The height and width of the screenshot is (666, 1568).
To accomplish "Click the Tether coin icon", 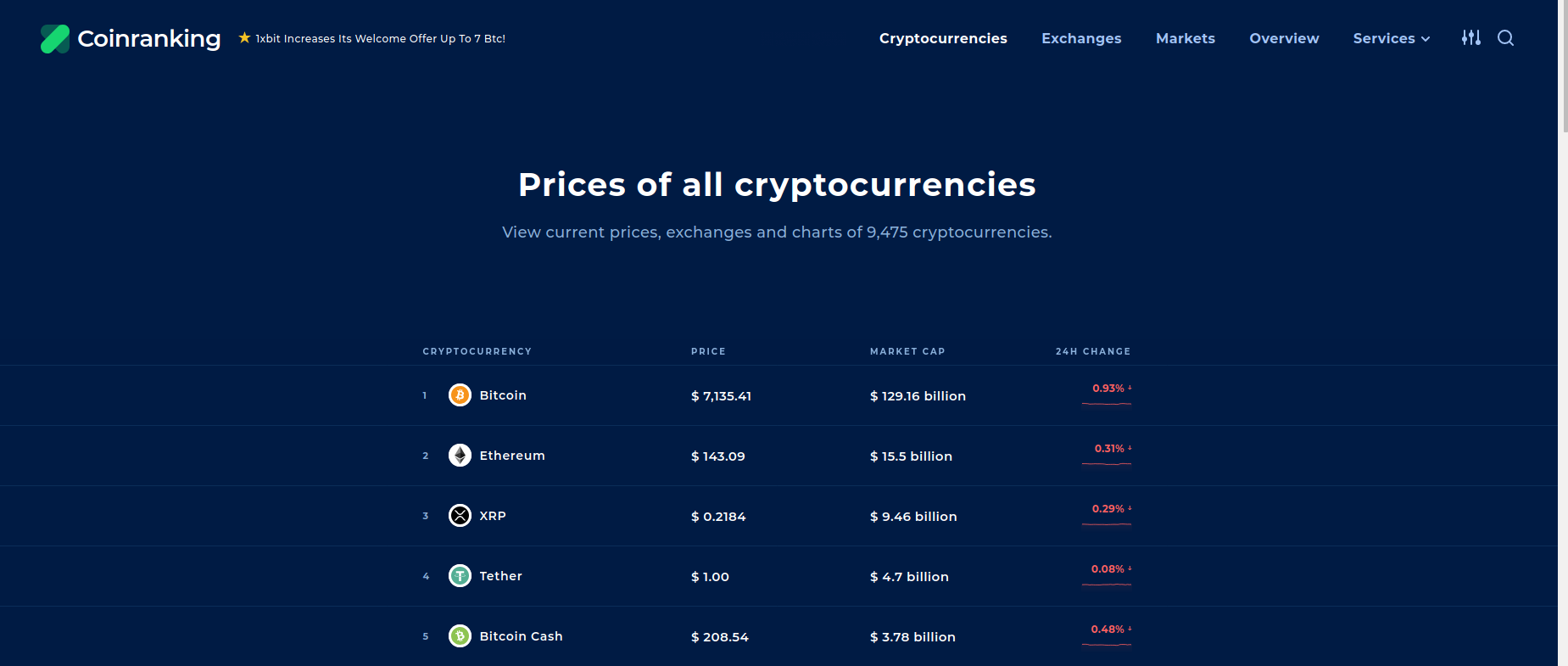I will pyautogui.click(x=460, y=576).
